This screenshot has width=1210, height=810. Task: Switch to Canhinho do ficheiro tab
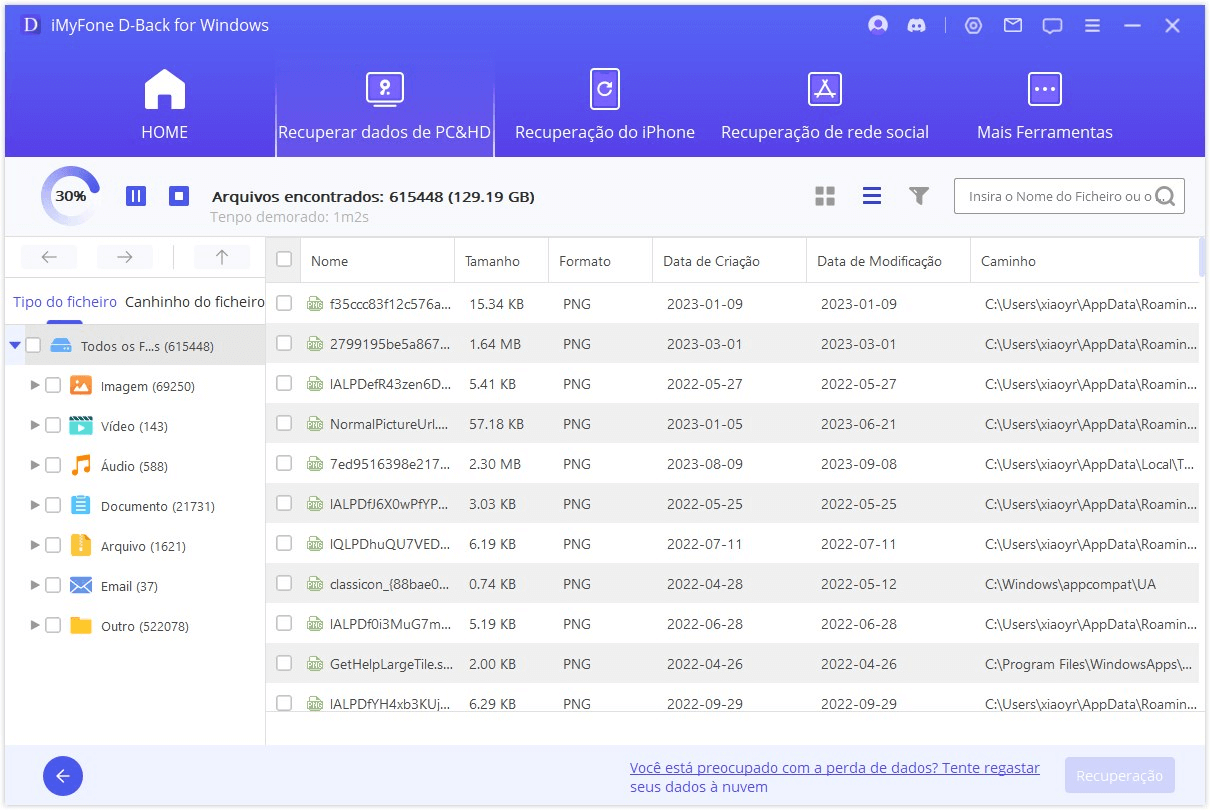195,302
